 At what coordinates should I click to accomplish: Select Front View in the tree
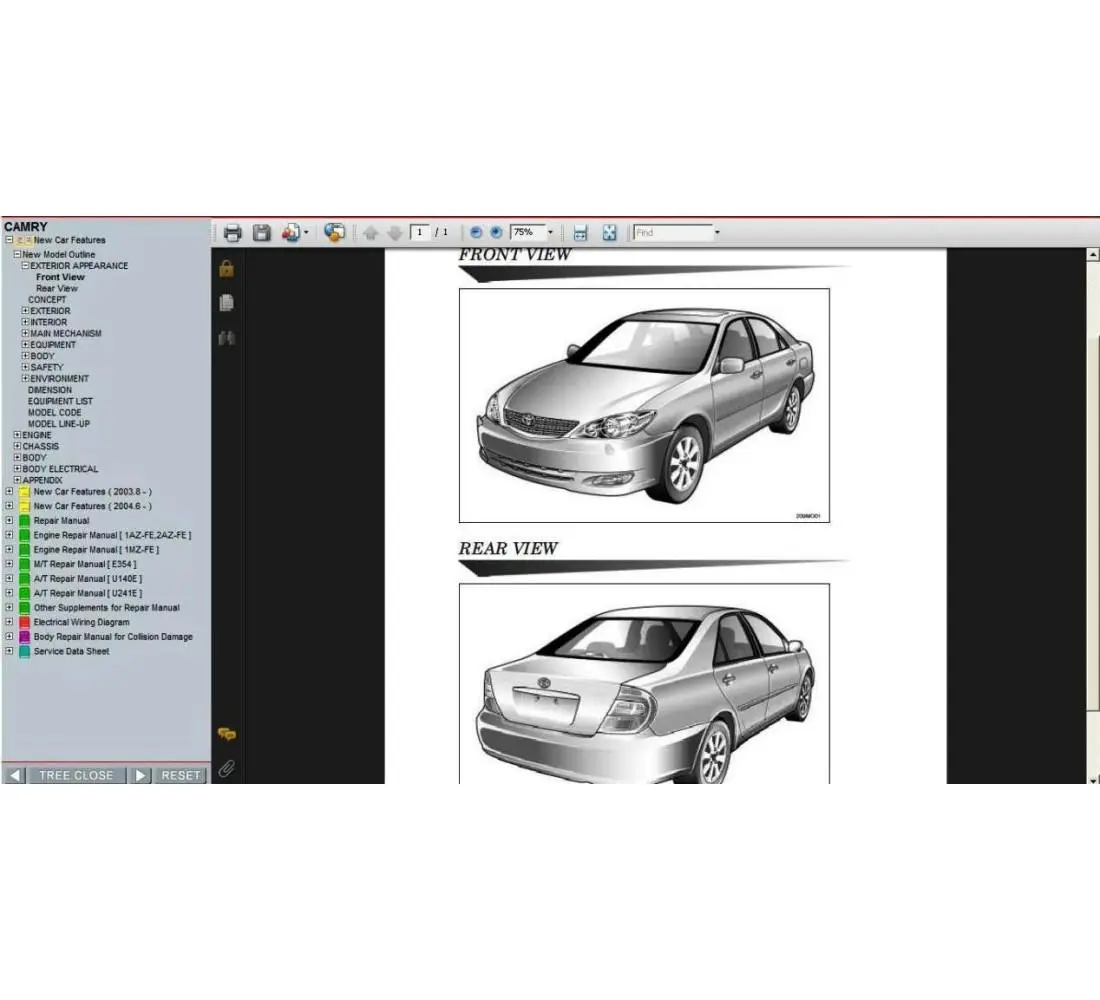pyautogui.click(x=60, y=277)
